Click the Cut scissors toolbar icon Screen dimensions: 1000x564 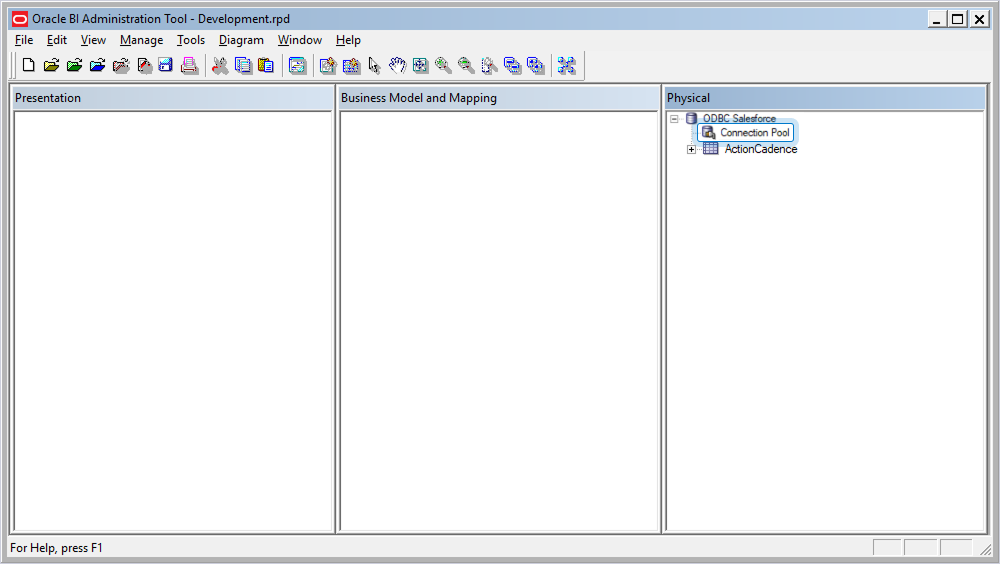pyautogui.click(x=220, y=66)
